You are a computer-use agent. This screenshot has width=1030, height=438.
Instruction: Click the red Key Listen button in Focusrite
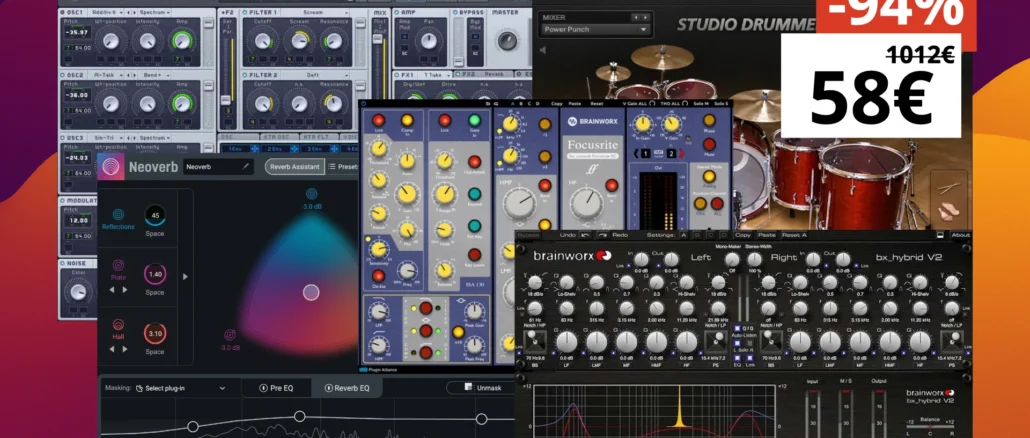474,255
